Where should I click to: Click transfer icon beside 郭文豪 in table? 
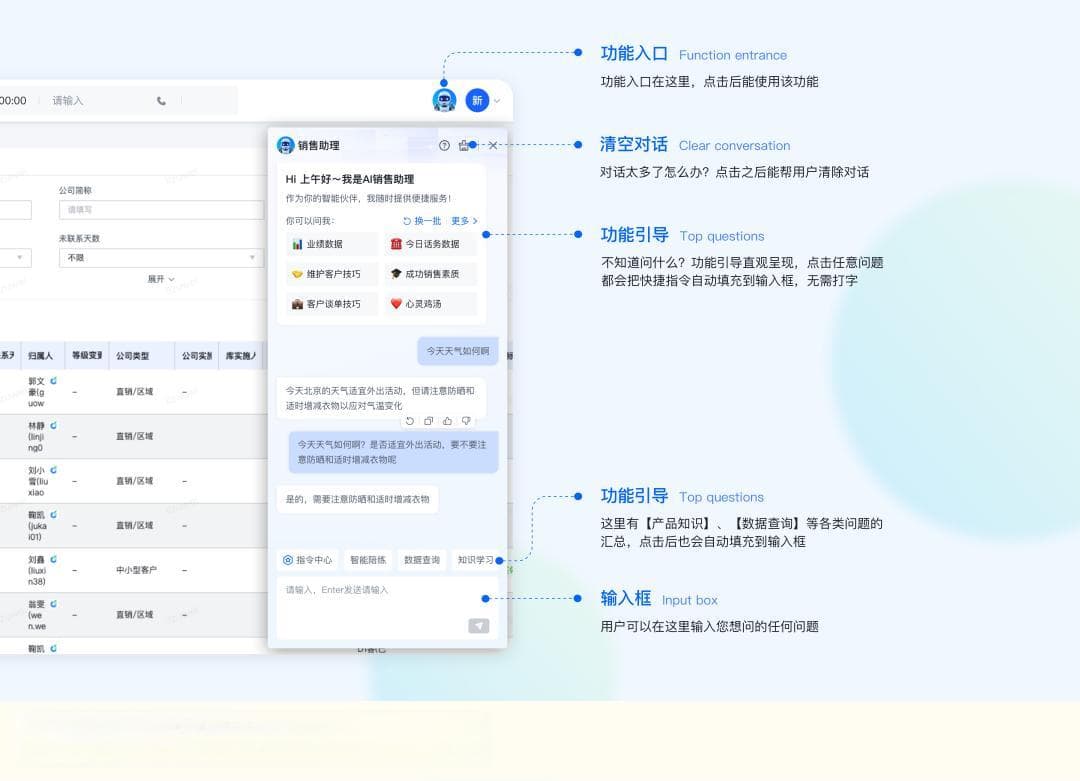tap(53, 381)
